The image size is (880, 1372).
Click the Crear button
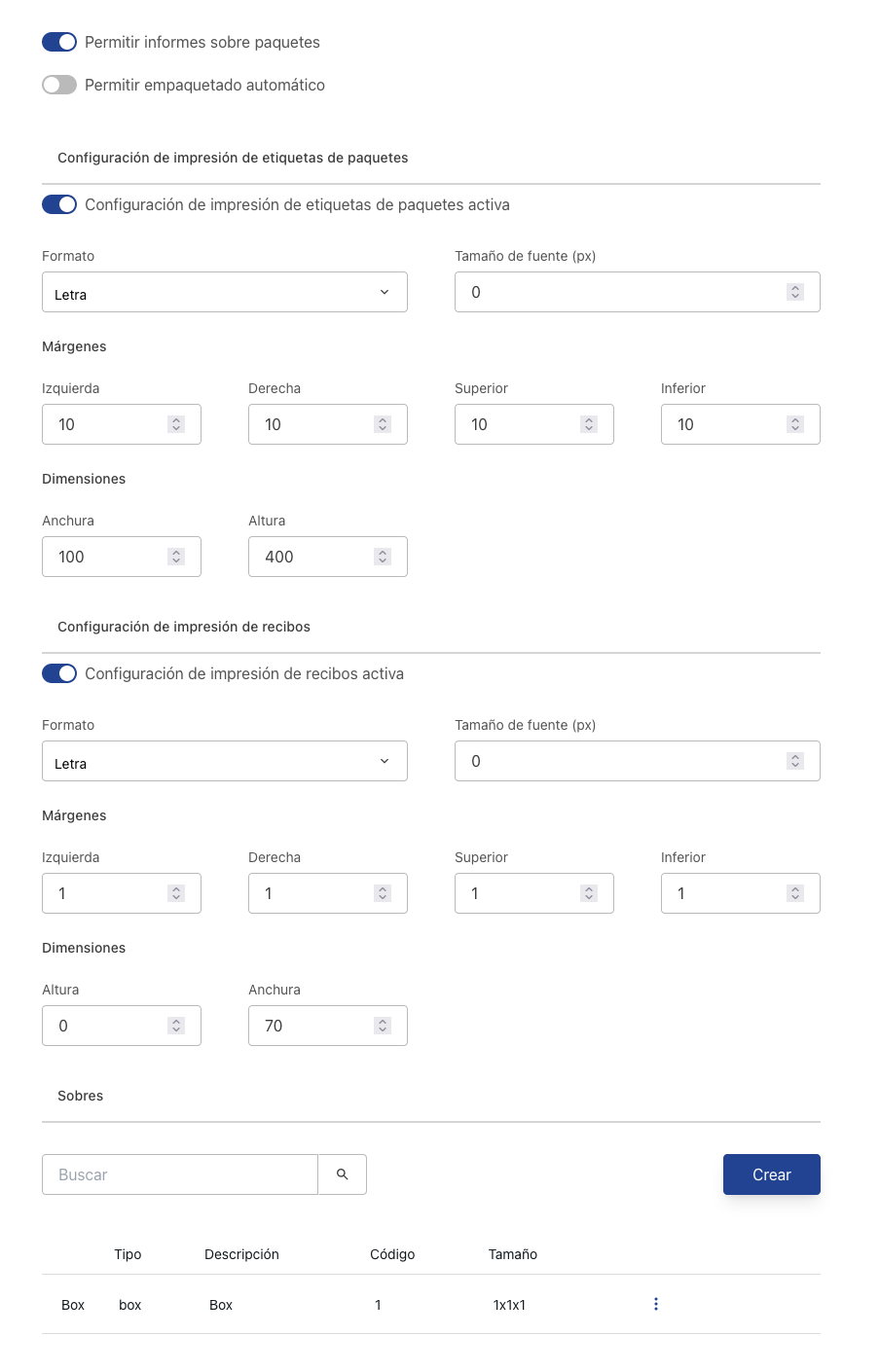pos(771,1174)
